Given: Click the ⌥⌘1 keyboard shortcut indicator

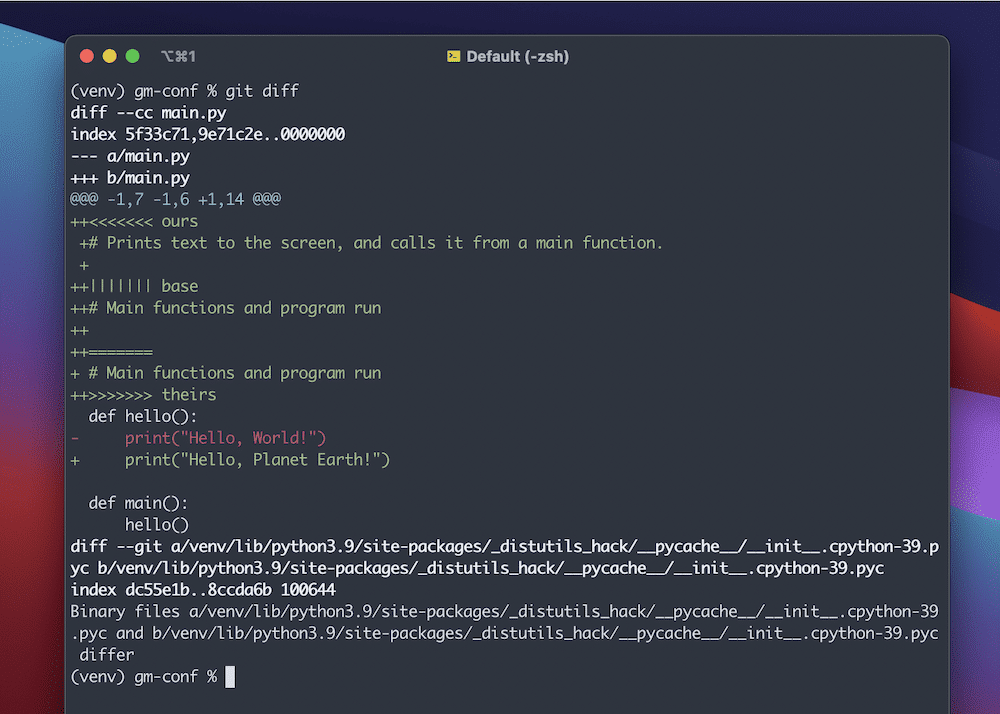Looking at the screenshot, I should pos(176,56).
